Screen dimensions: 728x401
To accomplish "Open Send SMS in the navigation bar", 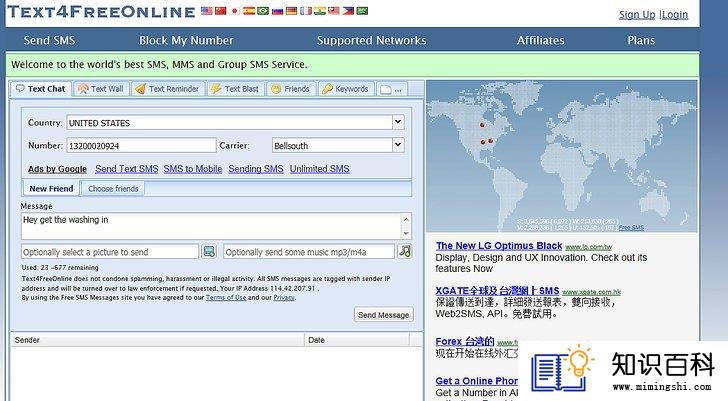I will tap(49, 40).
